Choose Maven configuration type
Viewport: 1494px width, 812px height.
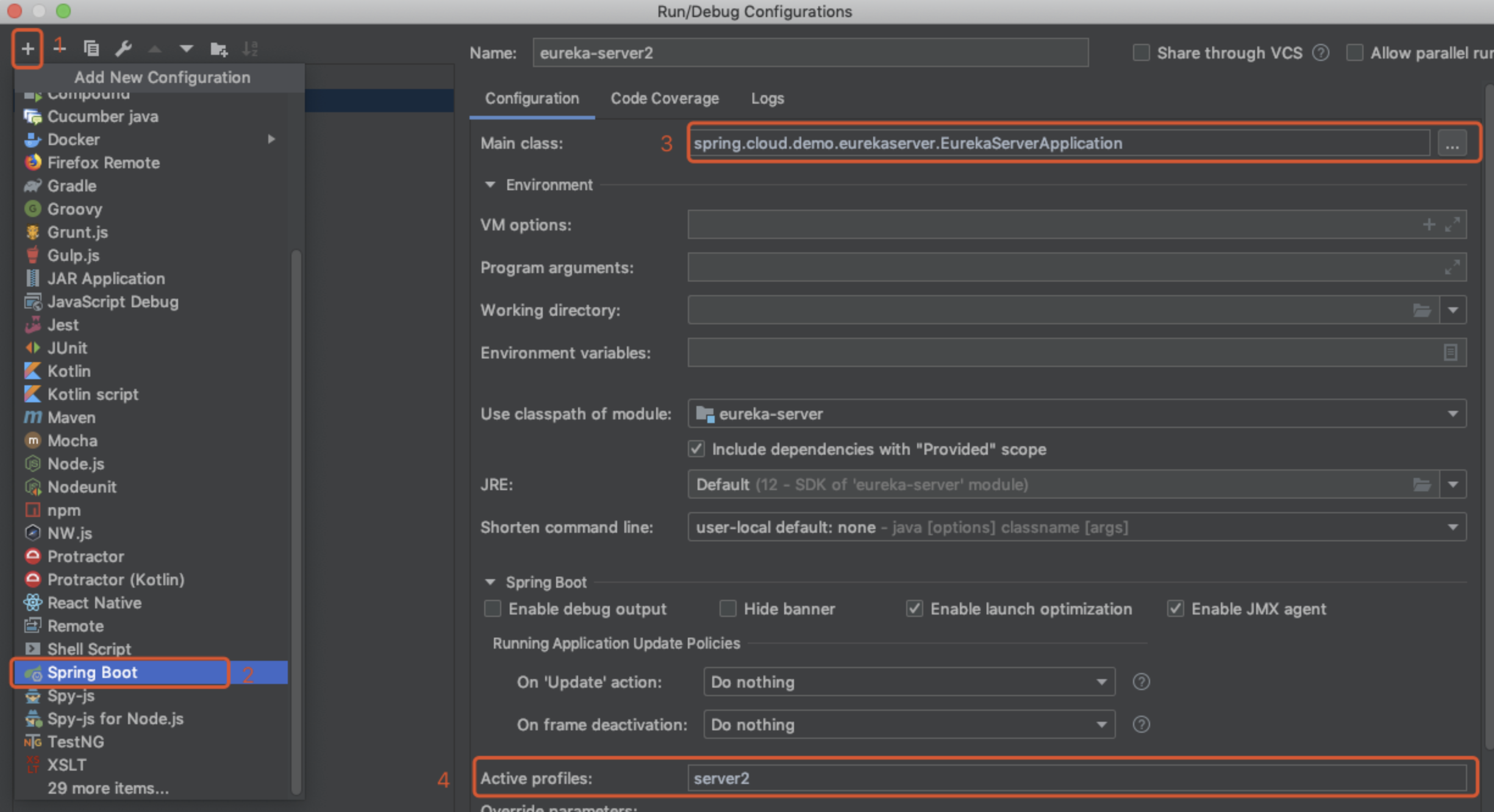click(151, 418)
